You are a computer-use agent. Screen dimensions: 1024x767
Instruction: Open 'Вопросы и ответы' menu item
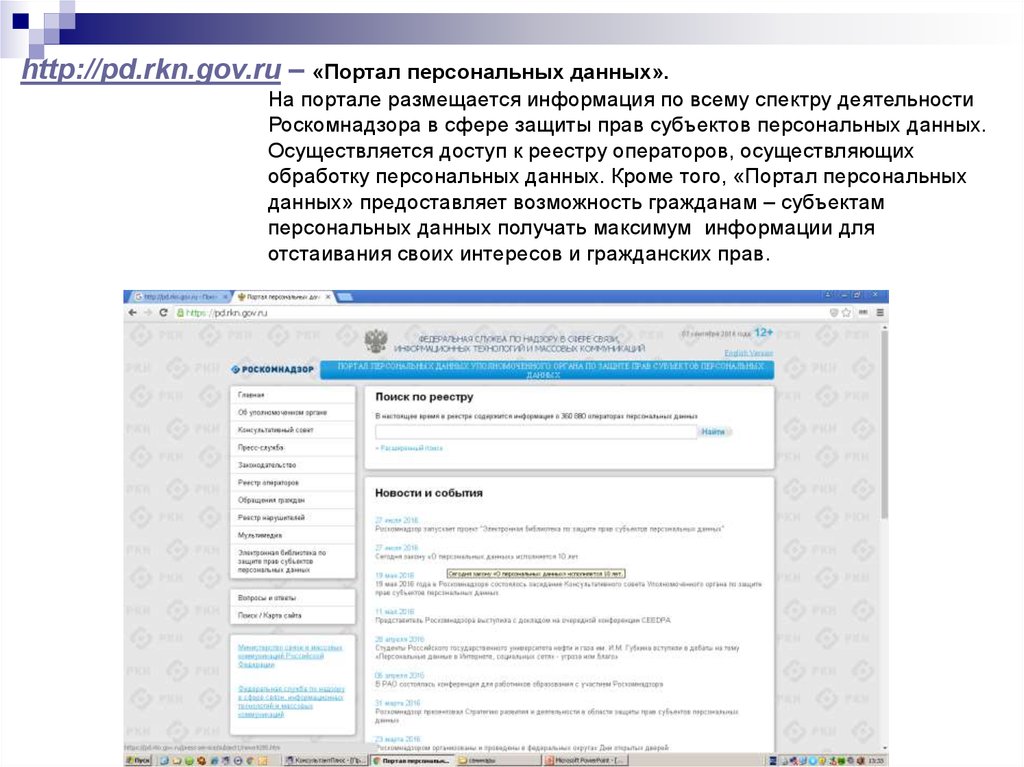point(293,598)
